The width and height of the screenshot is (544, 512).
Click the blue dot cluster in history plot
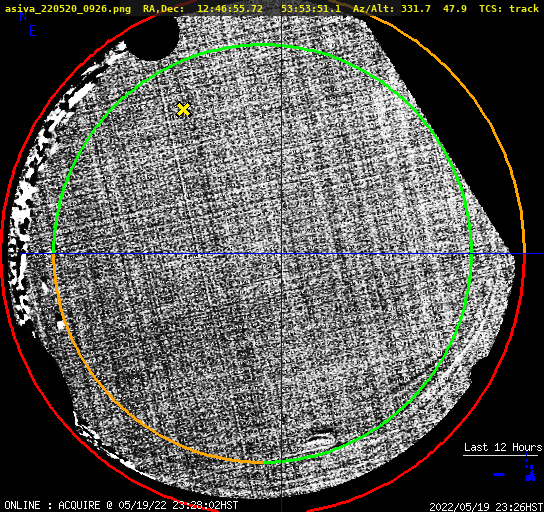pos(530,473)
